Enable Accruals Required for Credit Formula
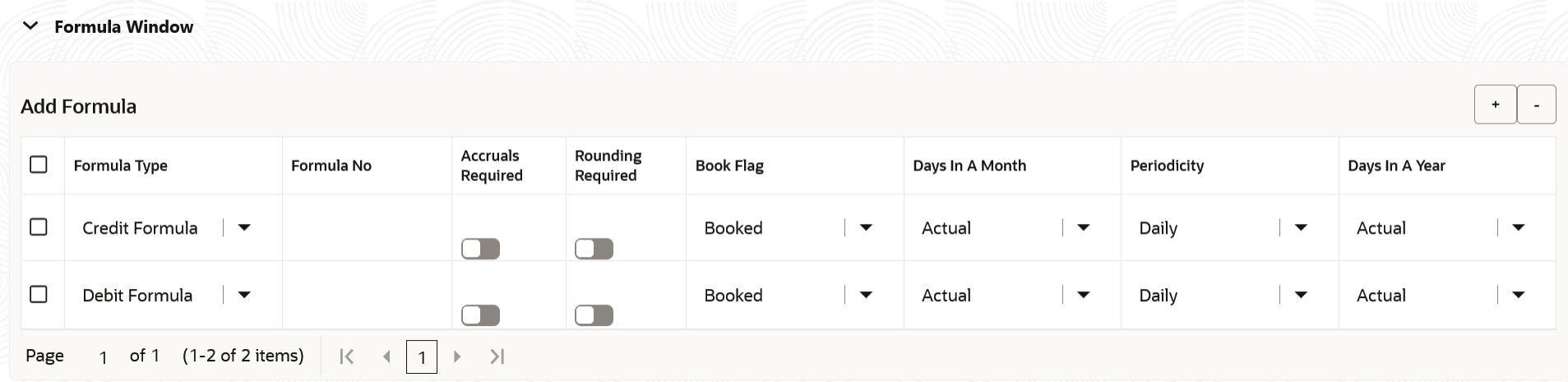1568x382 pixels. (x=480, y=249)
